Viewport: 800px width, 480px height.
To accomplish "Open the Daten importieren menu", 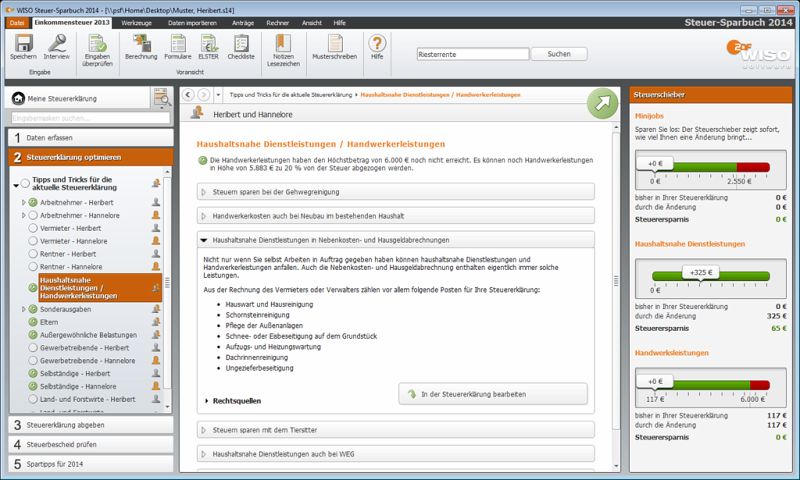I will [190, 21].
